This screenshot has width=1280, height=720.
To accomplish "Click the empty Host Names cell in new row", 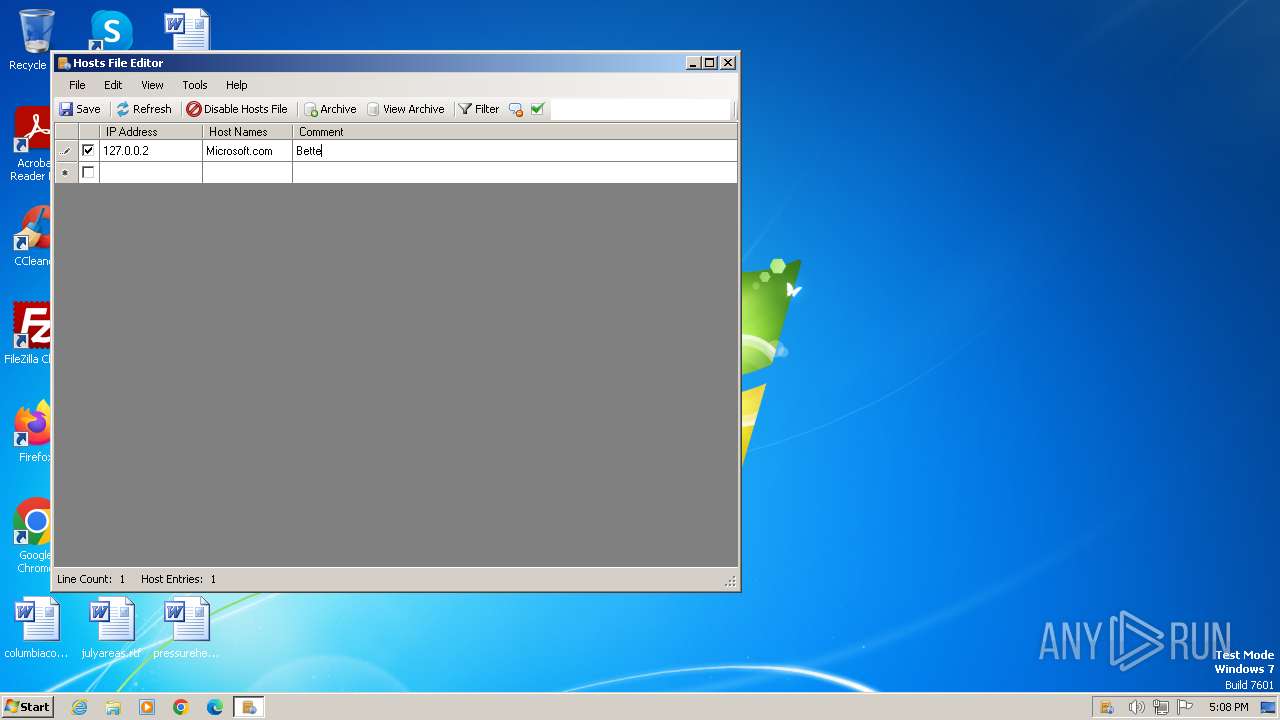I will (x=247, y=173).
